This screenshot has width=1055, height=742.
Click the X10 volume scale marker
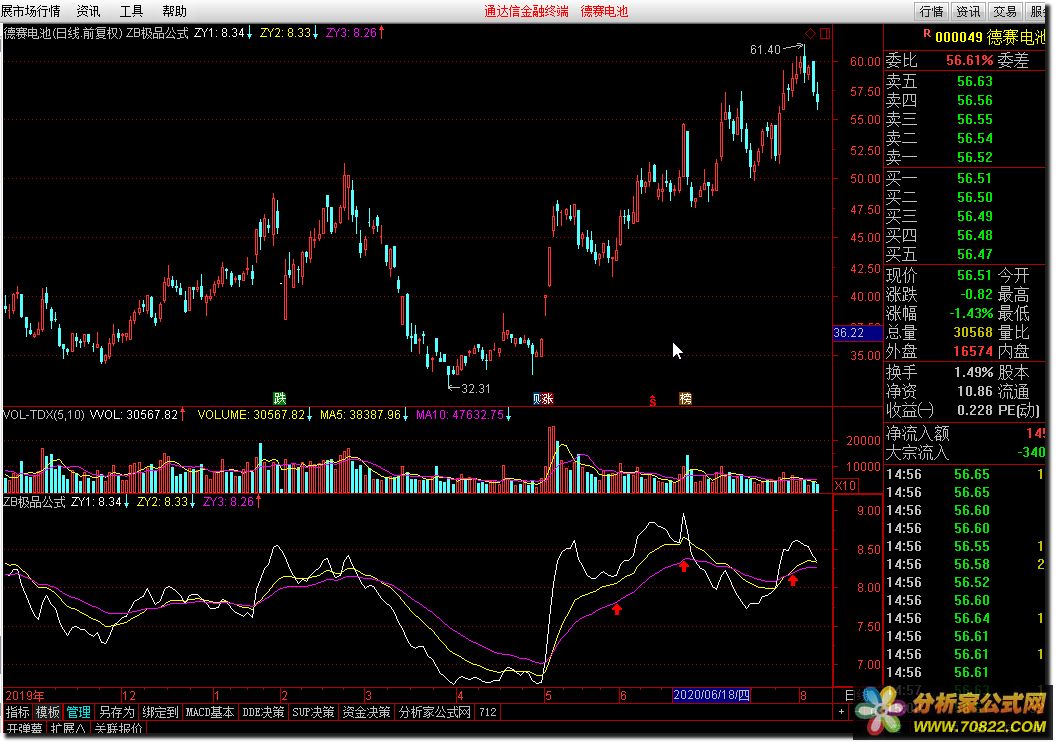point(845,485)
